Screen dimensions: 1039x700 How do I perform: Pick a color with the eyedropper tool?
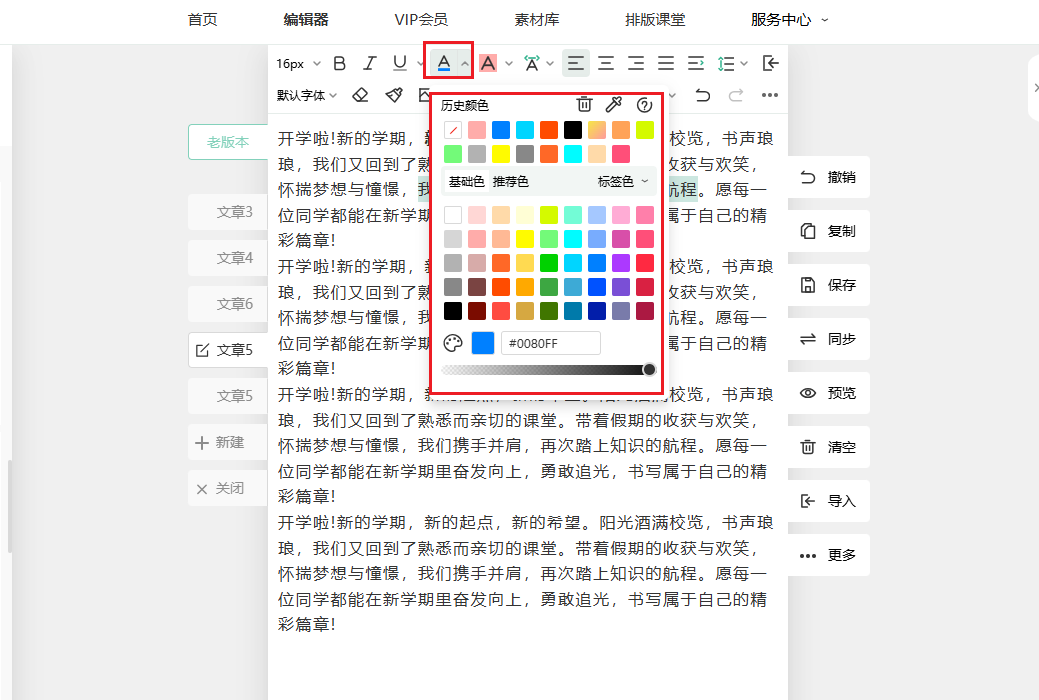click(614, 105)
